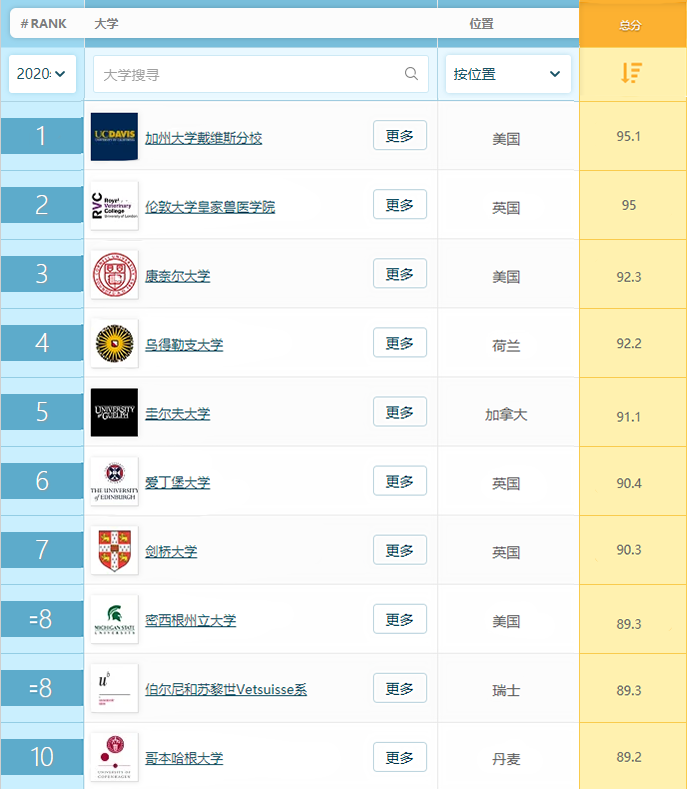Click the sort descending icon under 总分

(x=631, y=73)
